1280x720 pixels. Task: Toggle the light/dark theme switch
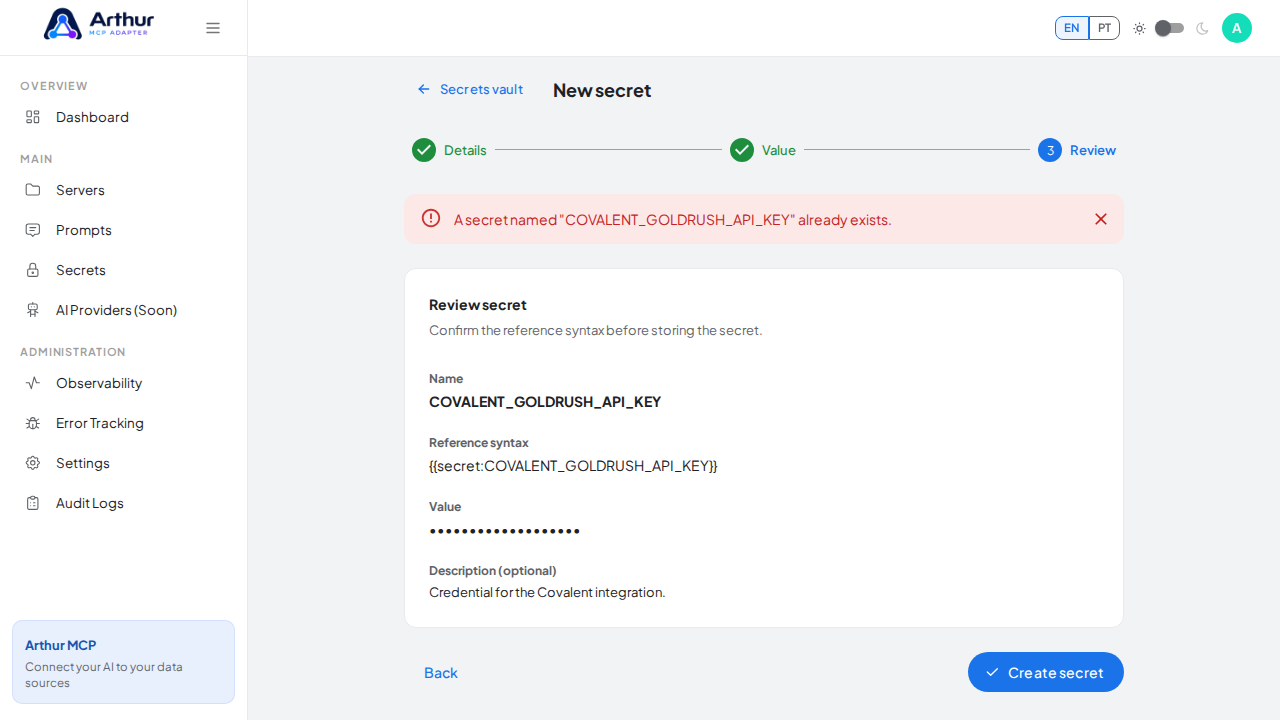click(x=1170, y=28)
